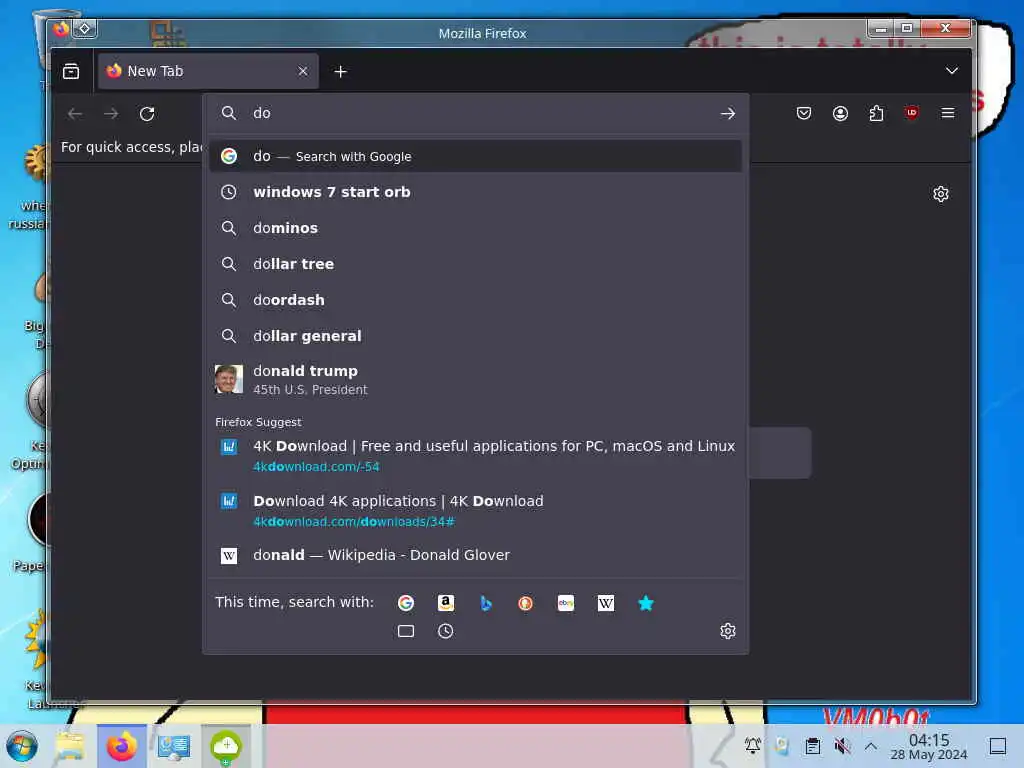Choose the 'doordash' suggestion
Image resolution: width=1024 pixels, height=768 pixels.
tap(475, 300)
